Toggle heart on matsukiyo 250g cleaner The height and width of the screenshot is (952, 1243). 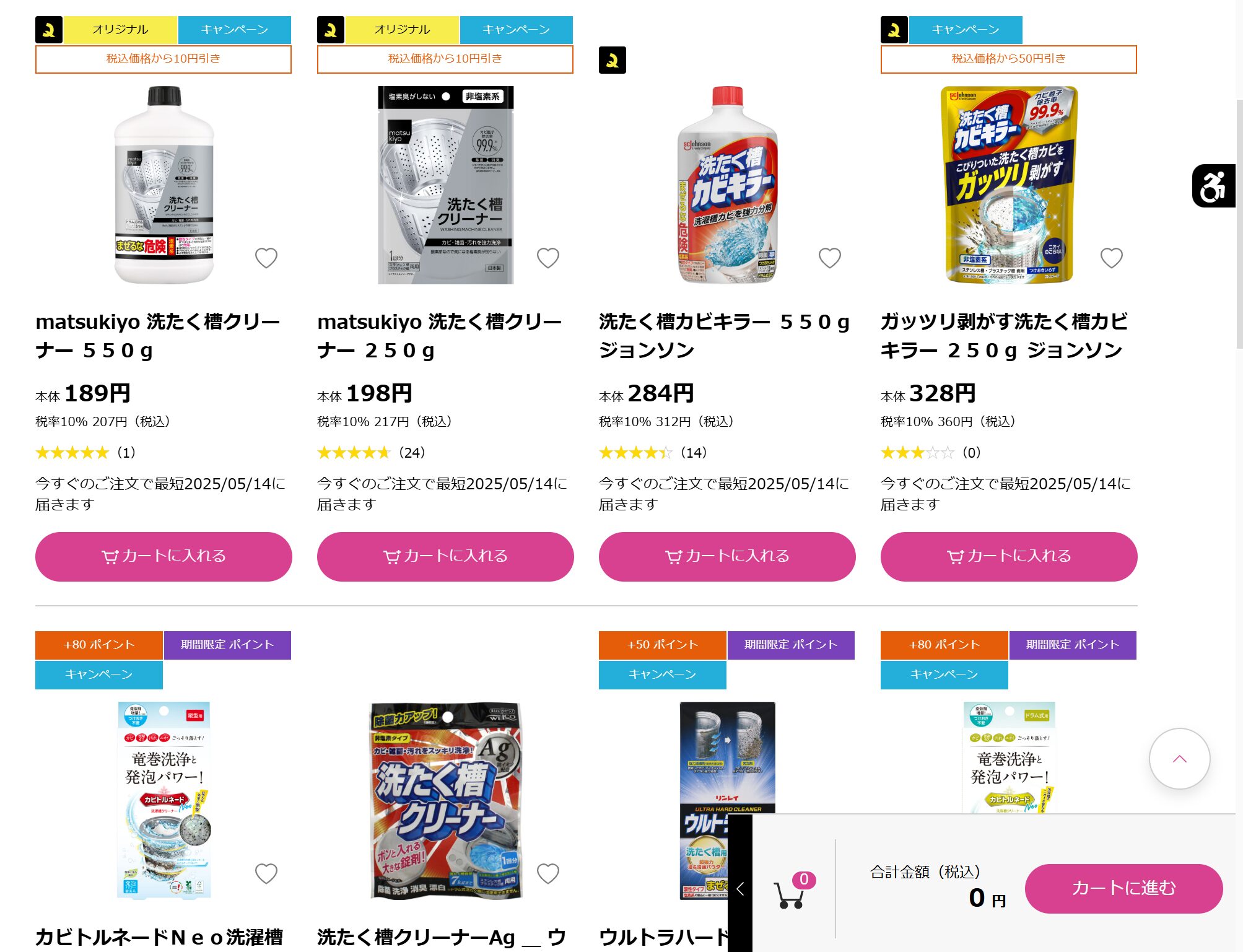click(x=548, y=258)
